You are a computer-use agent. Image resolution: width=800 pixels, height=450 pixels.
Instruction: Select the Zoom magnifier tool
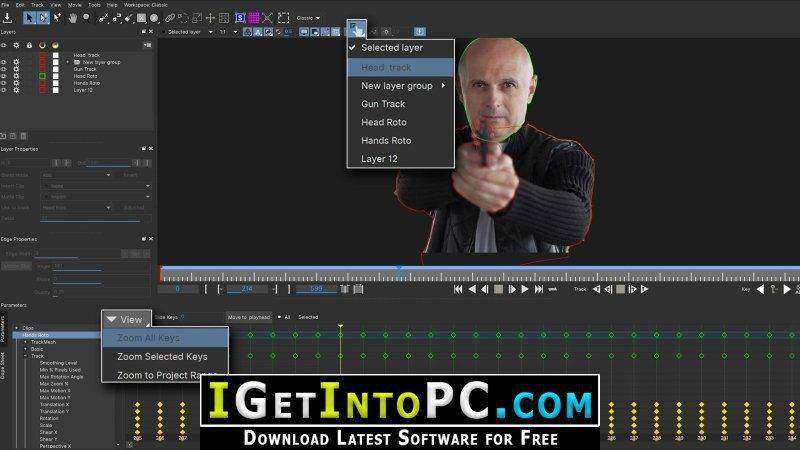(x=87, y=18)
